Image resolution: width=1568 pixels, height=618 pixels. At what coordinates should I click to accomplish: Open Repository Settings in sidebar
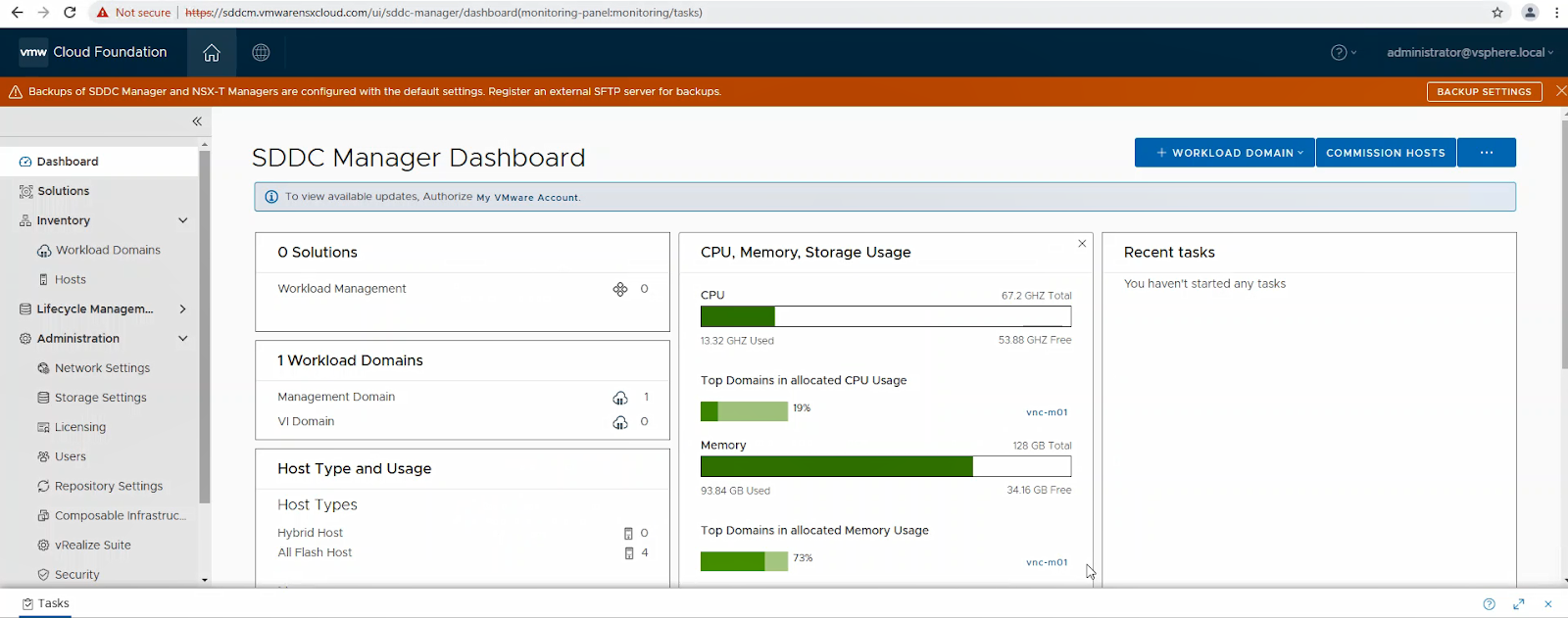click(108, 486)
